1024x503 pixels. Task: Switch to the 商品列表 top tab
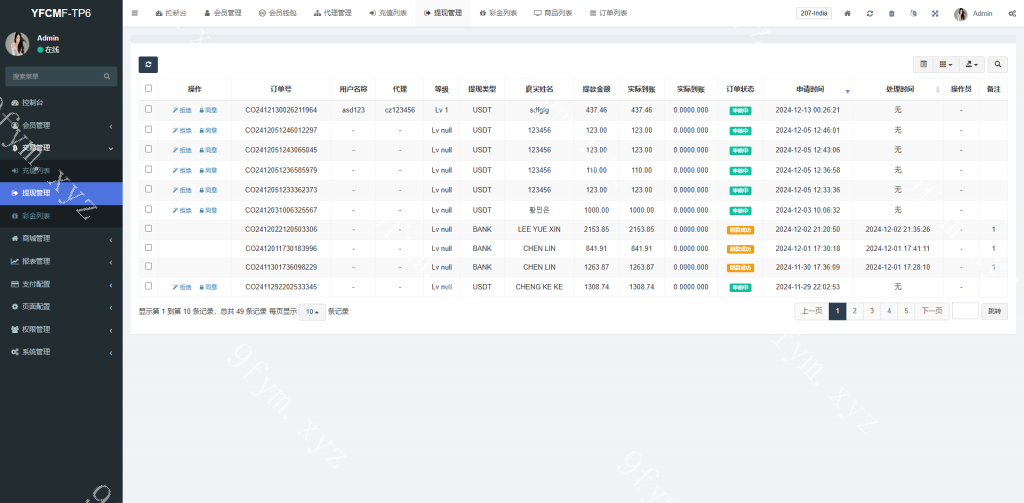click(x=553, y=13)
